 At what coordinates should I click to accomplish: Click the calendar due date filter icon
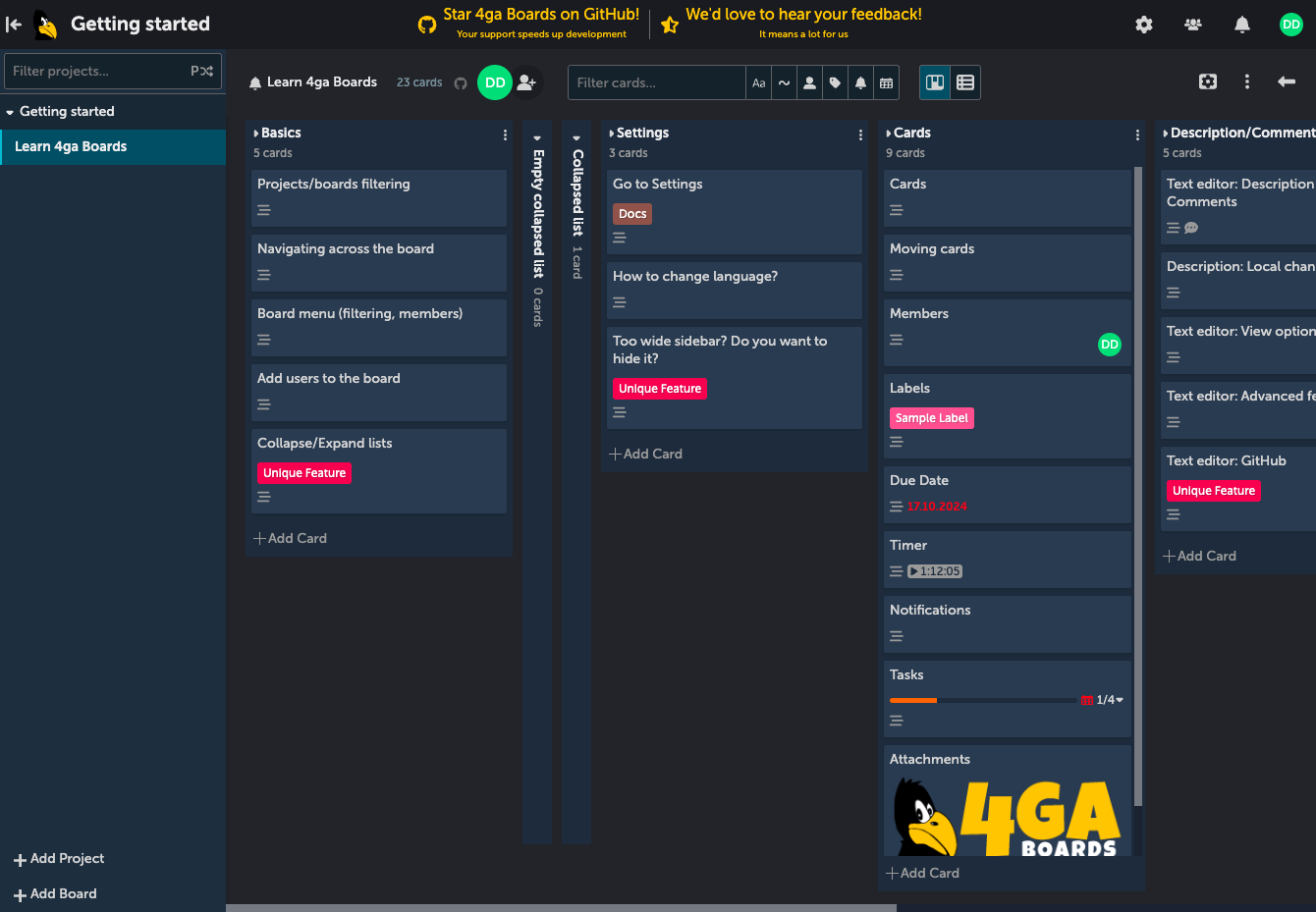coord(886,82)
